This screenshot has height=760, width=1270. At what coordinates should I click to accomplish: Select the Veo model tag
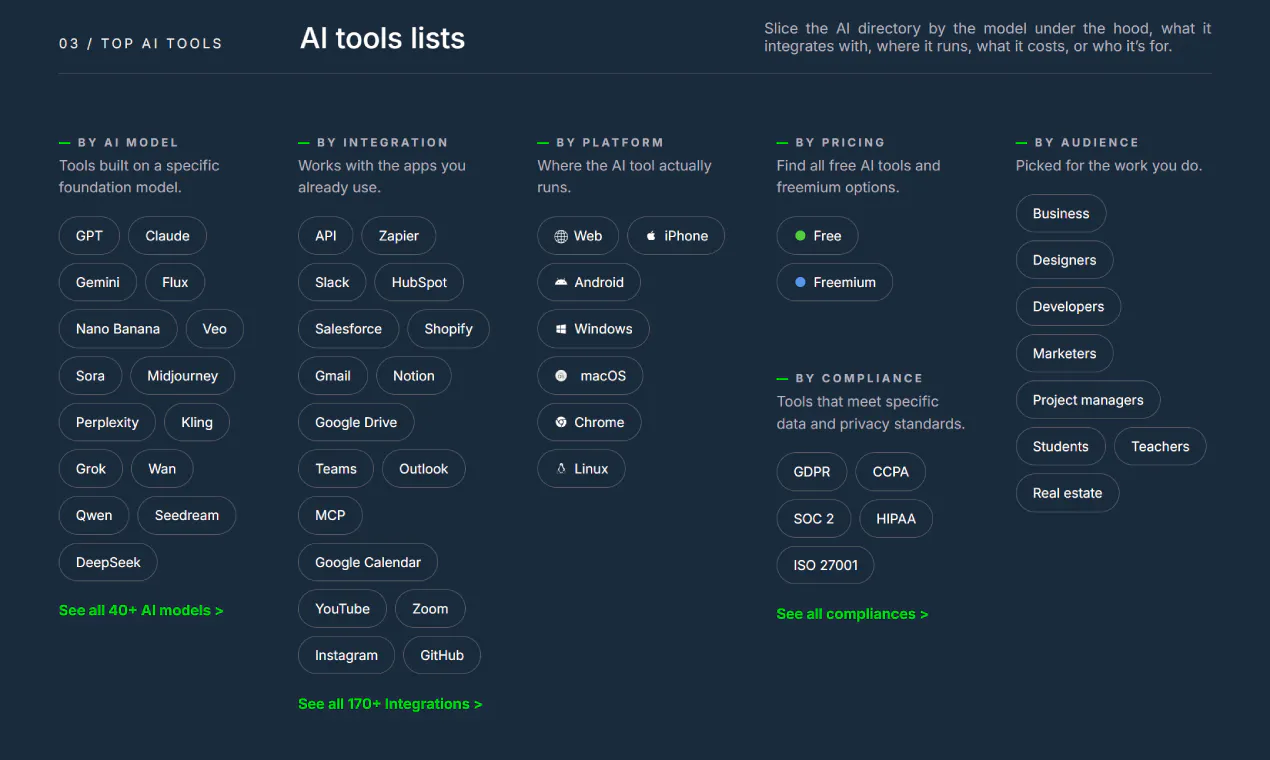215,329
